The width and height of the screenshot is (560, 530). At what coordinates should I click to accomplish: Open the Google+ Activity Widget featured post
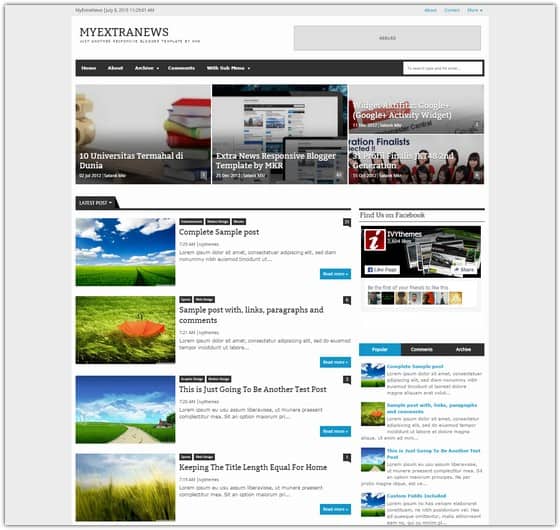pos(416,109)
